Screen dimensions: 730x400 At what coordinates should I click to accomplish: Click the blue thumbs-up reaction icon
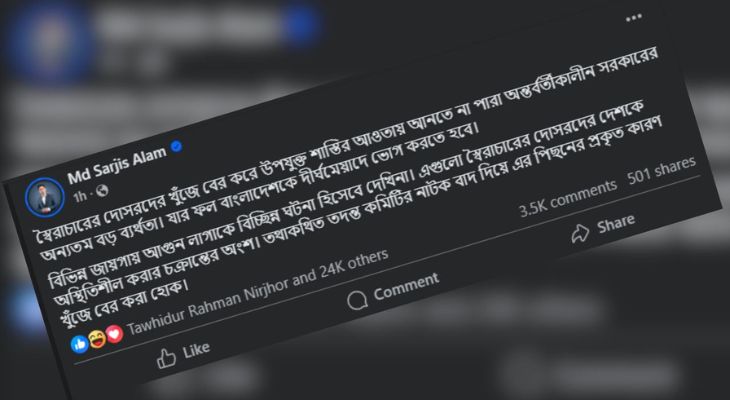(x=80, y=344)
